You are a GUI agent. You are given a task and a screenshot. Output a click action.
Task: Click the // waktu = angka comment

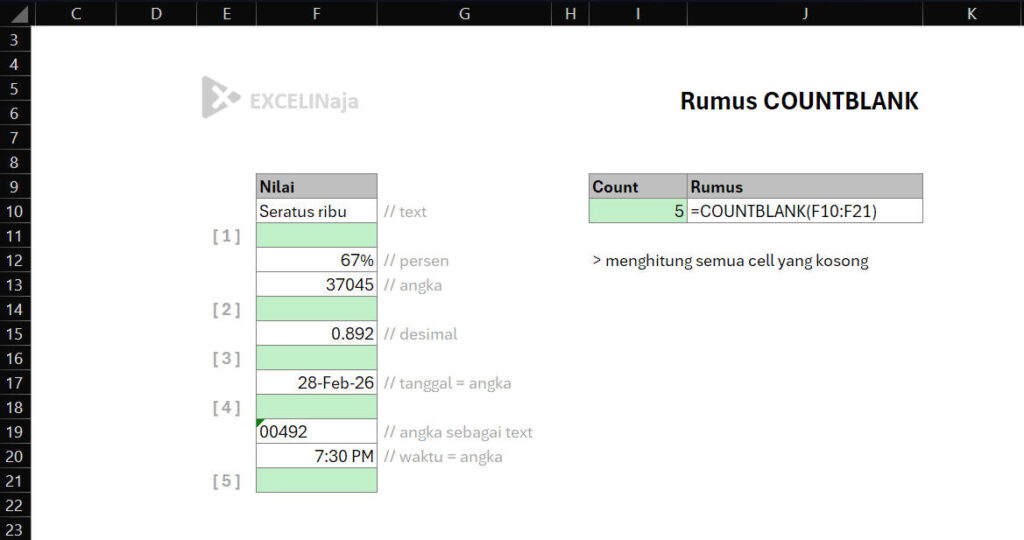pos(443,456)
